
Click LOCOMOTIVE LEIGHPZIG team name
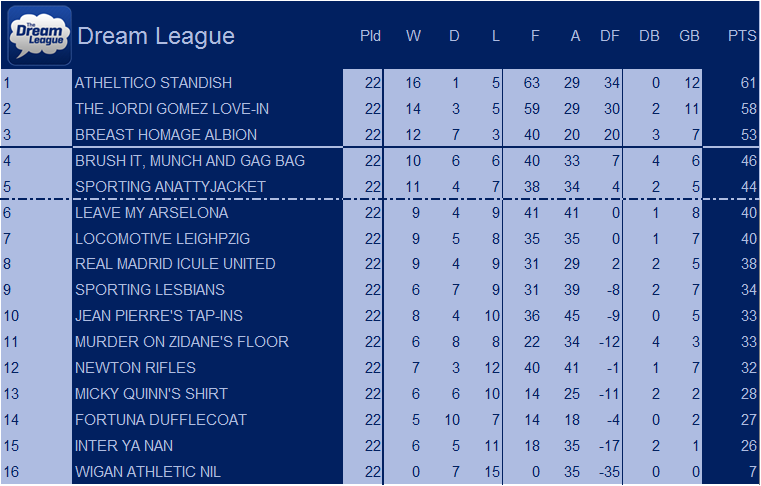(x=163, y=239)
